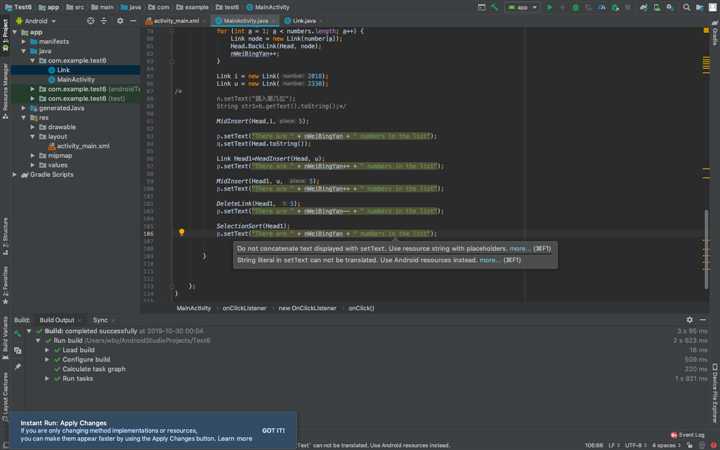The width and height of the screenshot is (720, 450).
Task: Select activity_main.xml in layout folder
Action: click(83, 146)
